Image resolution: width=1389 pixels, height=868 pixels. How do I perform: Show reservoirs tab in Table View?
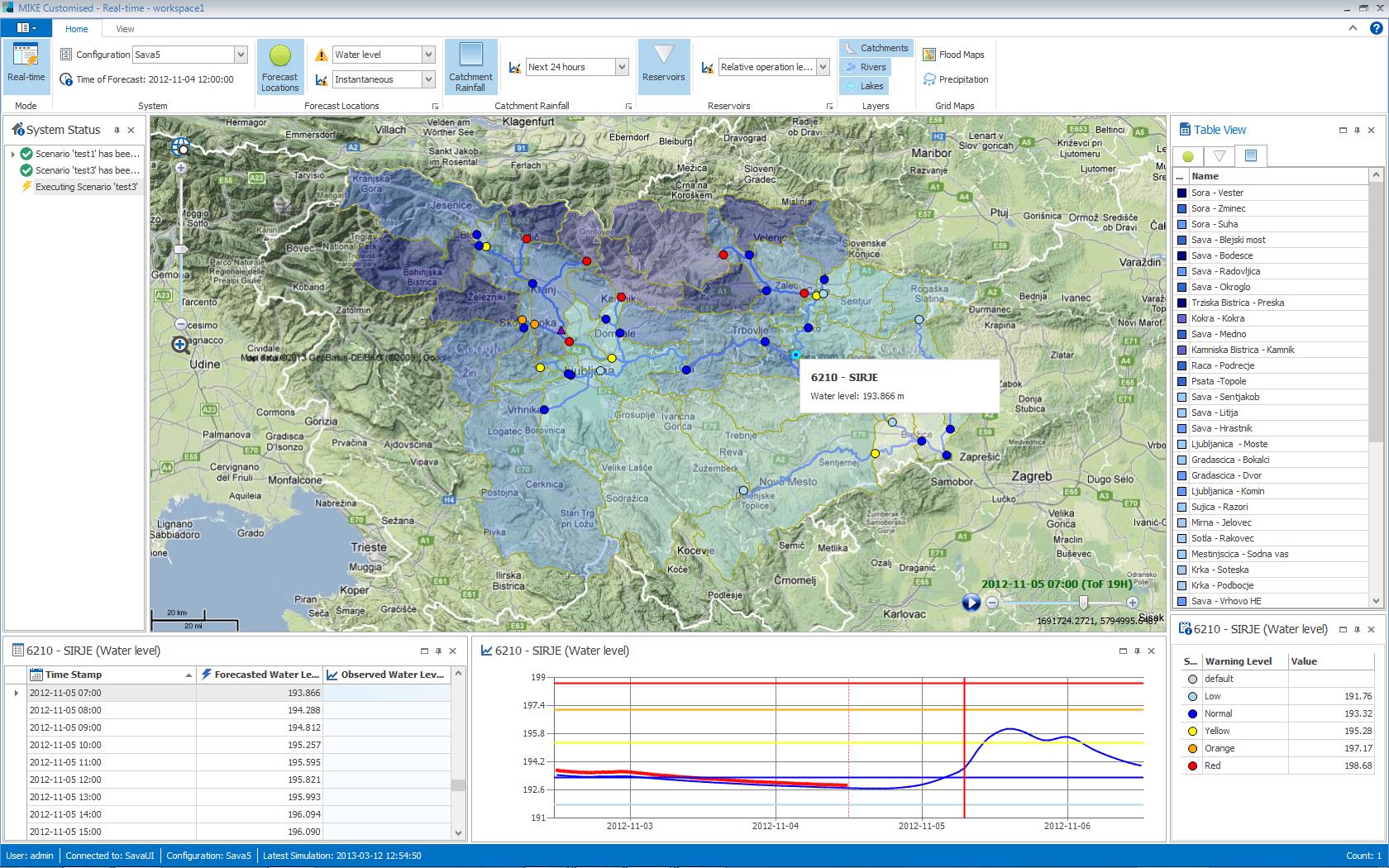[x=1219, y=156]
